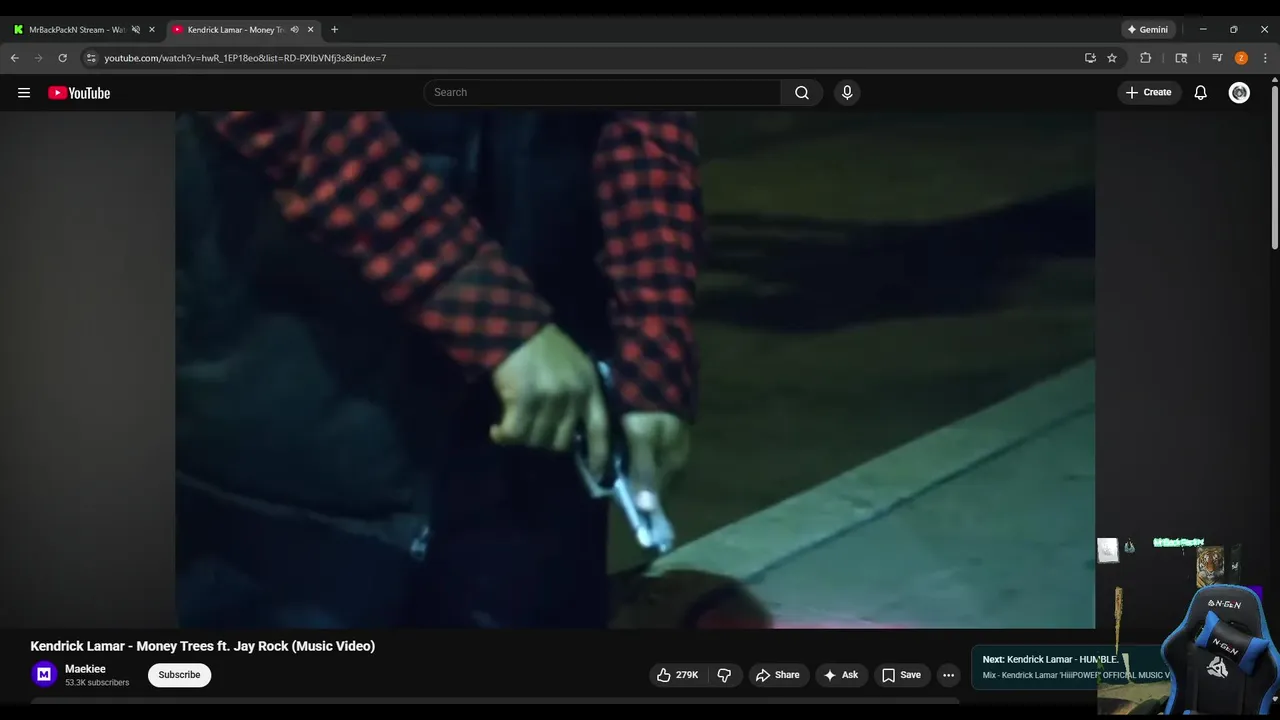Save the video to a playlist

click(901, 675)
